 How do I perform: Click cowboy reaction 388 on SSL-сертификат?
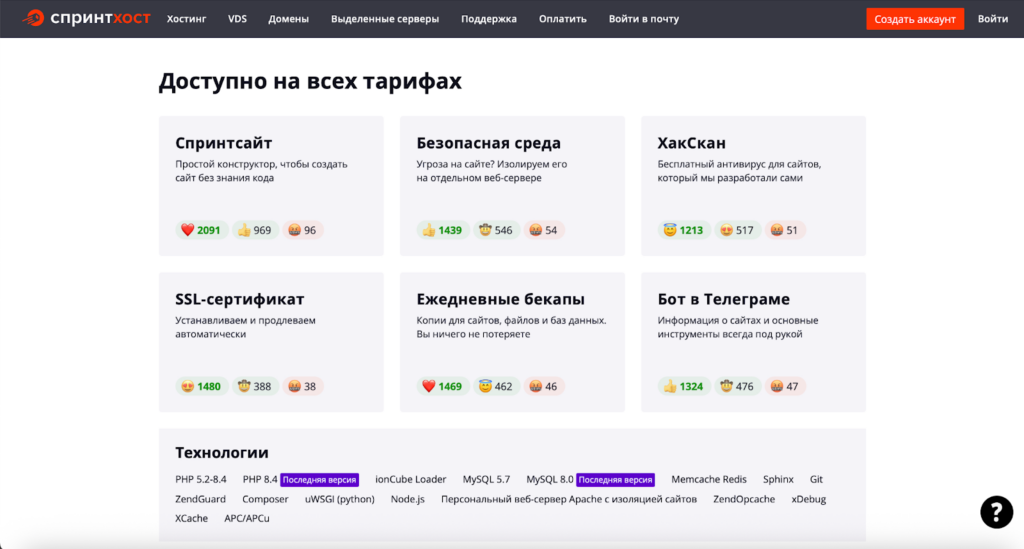click(255, 386)
